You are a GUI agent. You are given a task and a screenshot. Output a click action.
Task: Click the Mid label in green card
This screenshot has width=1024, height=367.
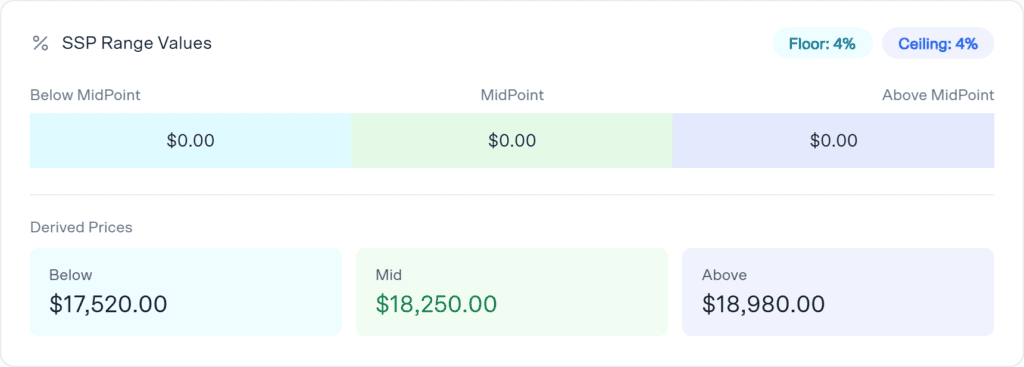point(389,275)
